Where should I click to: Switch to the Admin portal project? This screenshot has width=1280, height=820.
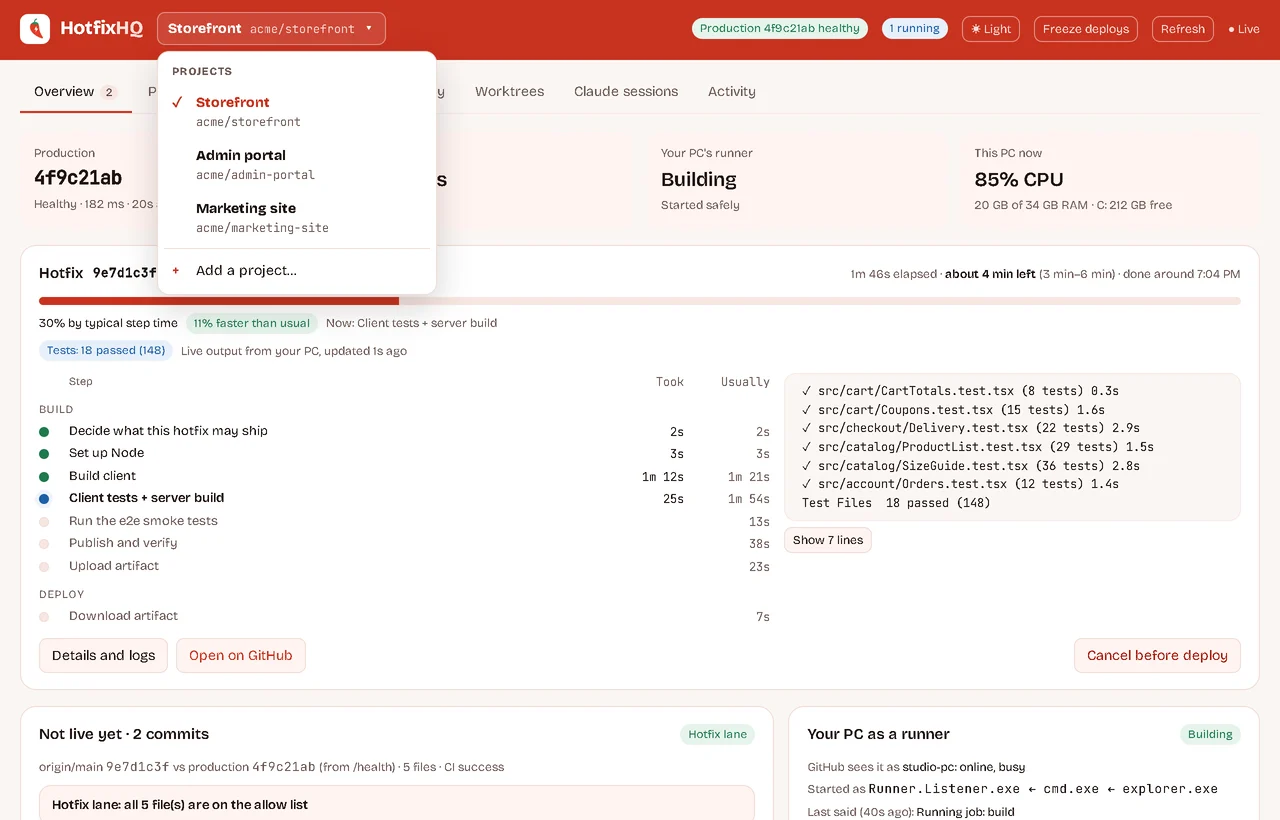pyautogui.click(x=297, y=164)
